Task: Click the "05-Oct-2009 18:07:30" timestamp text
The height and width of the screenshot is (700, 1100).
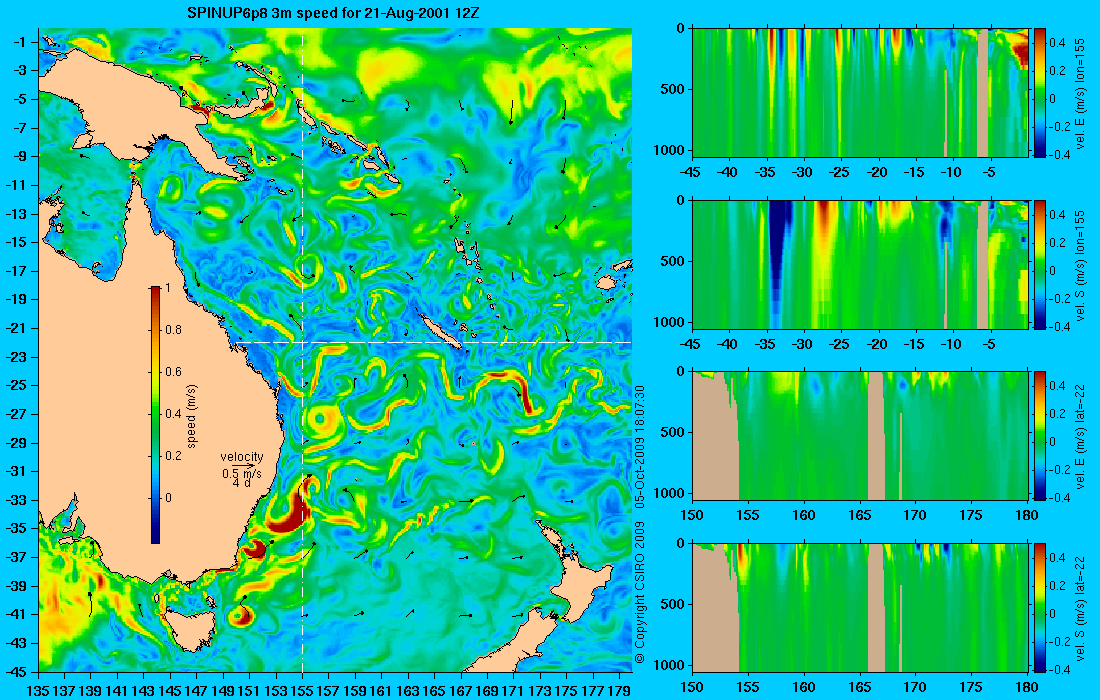Action: 639,446
